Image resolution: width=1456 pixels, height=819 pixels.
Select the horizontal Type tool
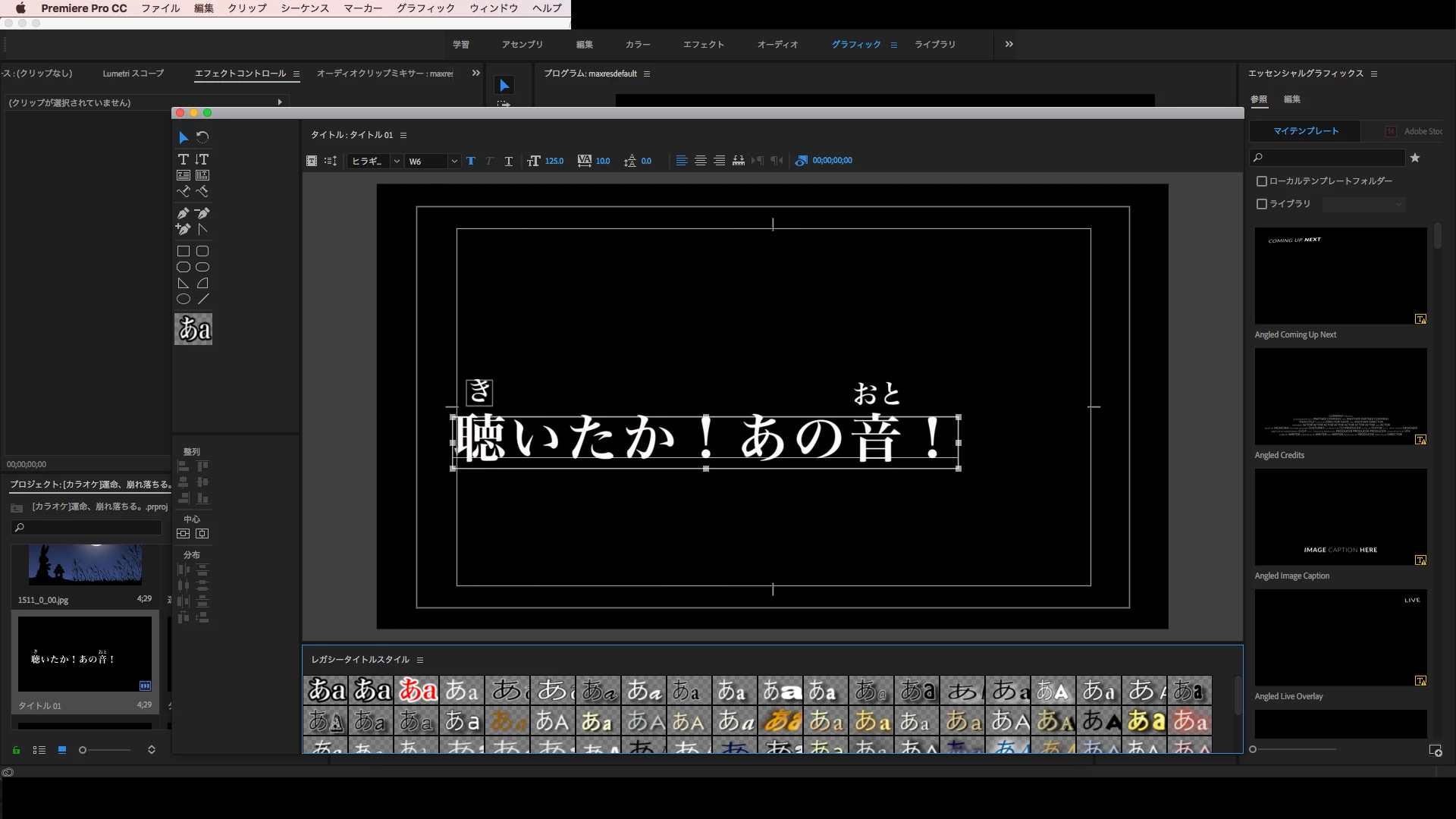pos(183,159)
